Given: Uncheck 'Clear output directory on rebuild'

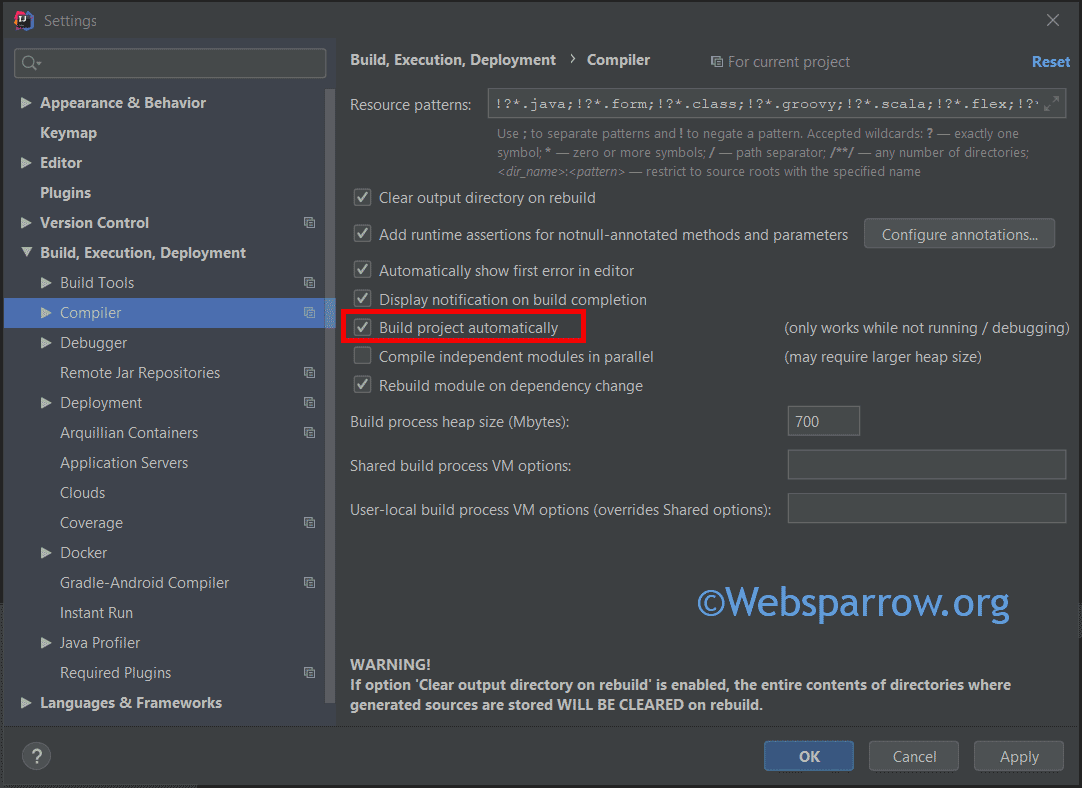Looking at the screenshot, I should coord(362,197).
